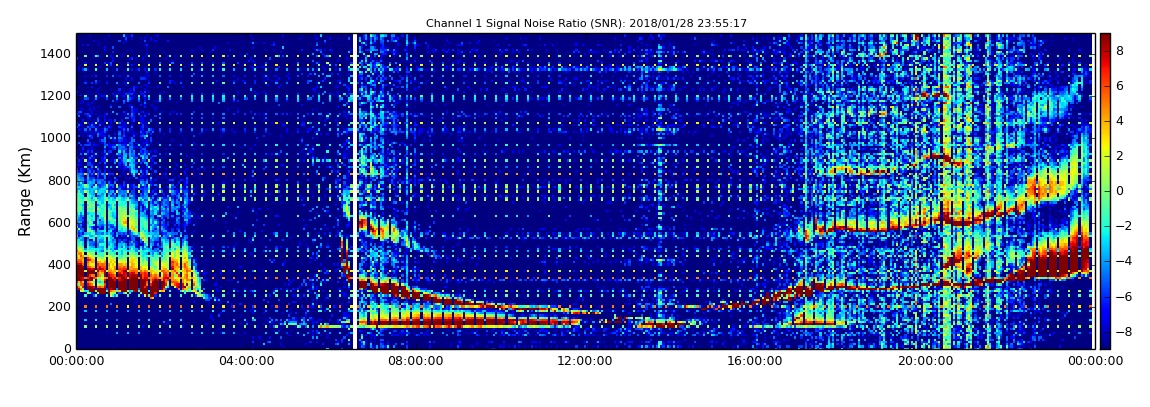This screenshot has height=407, width=1150.
Task: Click the 200 range tick label
Action: click(60, 307)
